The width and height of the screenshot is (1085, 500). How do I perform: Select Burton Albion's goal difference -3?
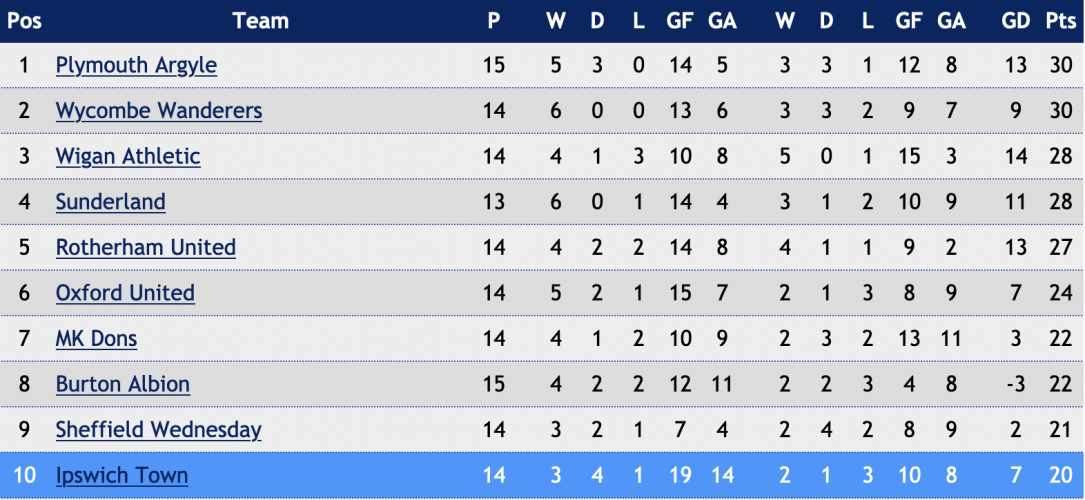[x=1016, y=385]
